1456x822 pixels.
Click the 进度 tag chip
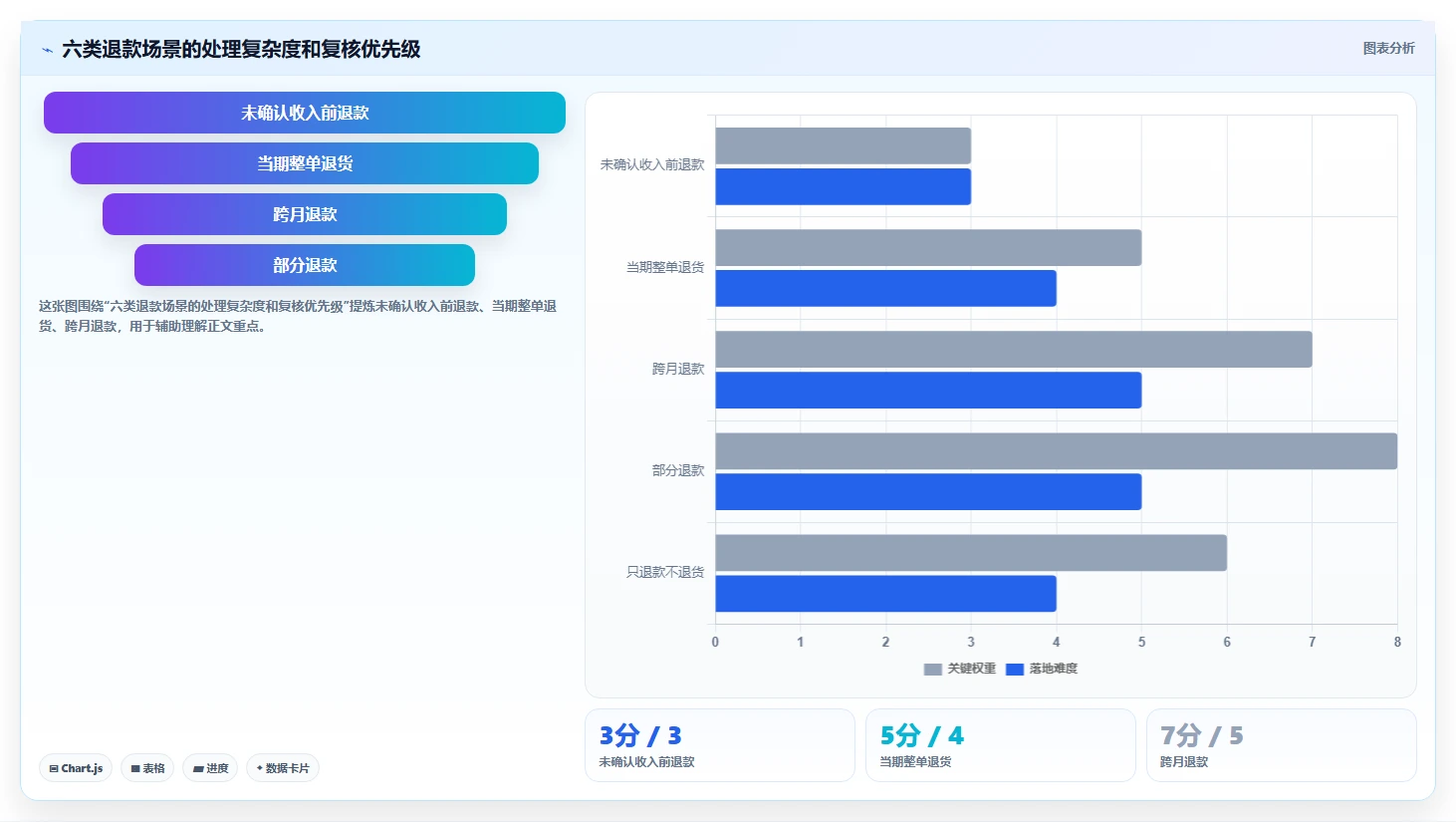tap(210, 768)
